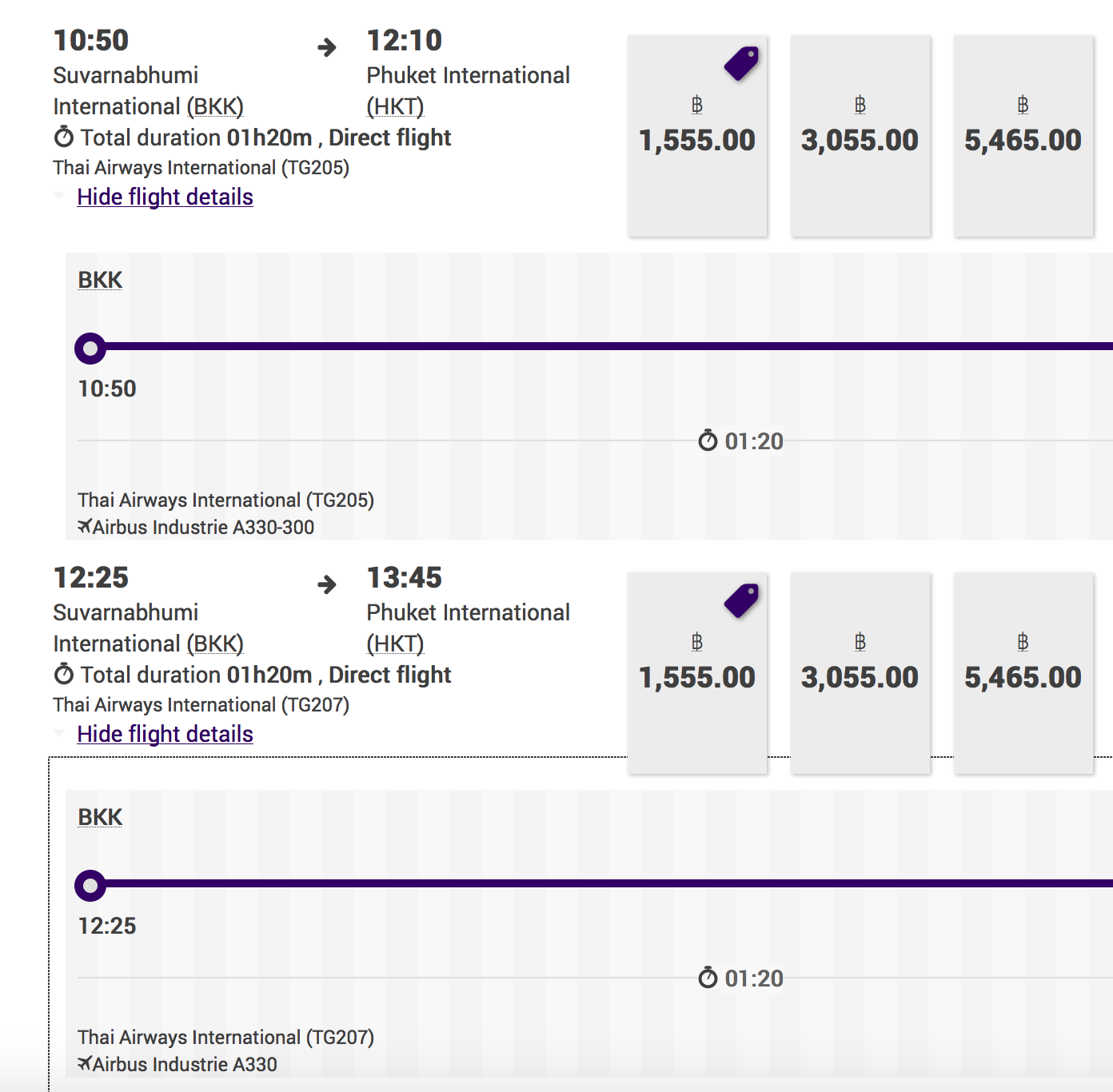Select the 1,555.00 baht fare for TG207
The width and height of the screenshot is (1113, 1092).
click(x=697, y=673)
